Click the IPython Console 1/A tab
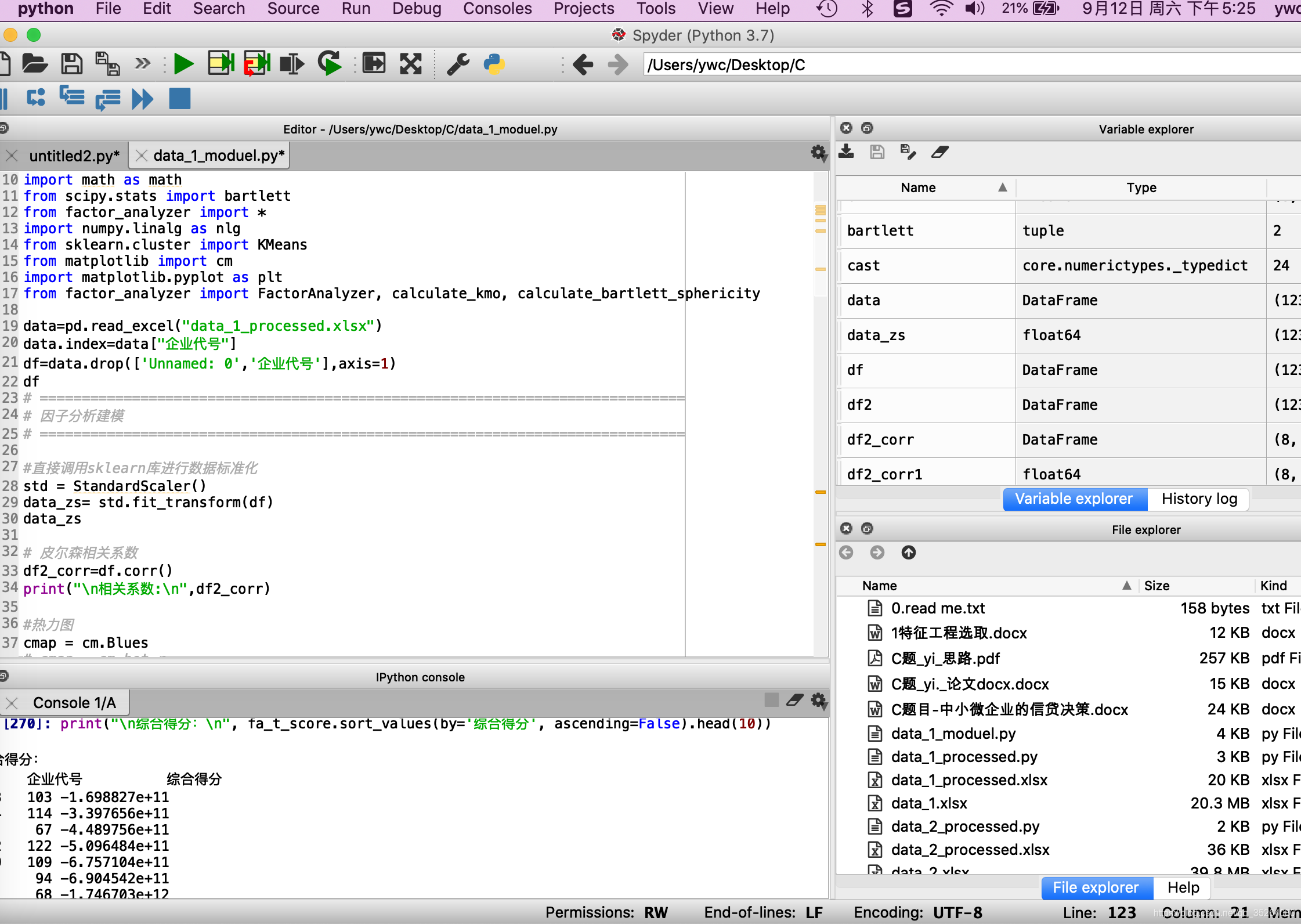 (x=74, y=701)
